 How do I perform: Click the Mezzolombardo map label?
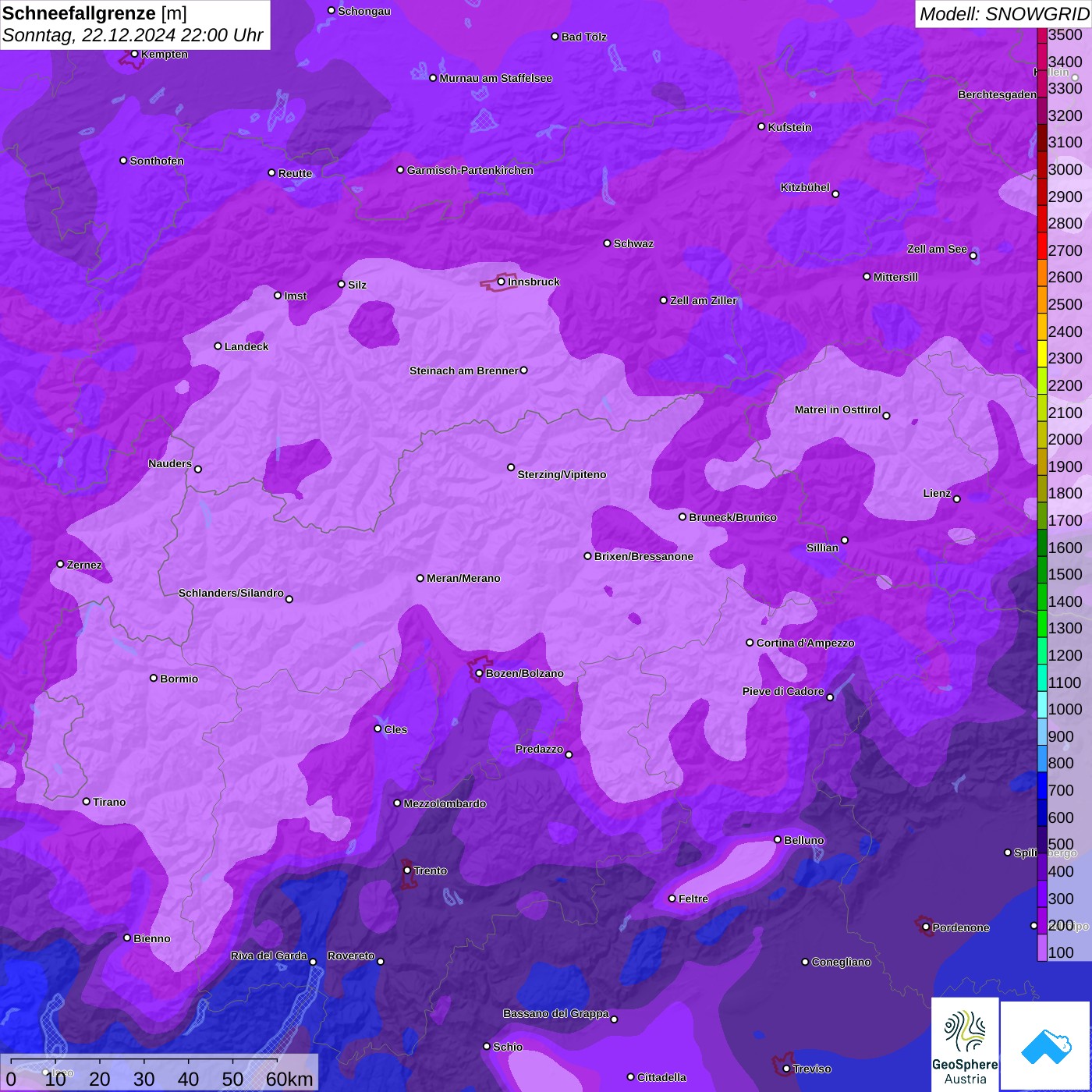click(445, 803)
